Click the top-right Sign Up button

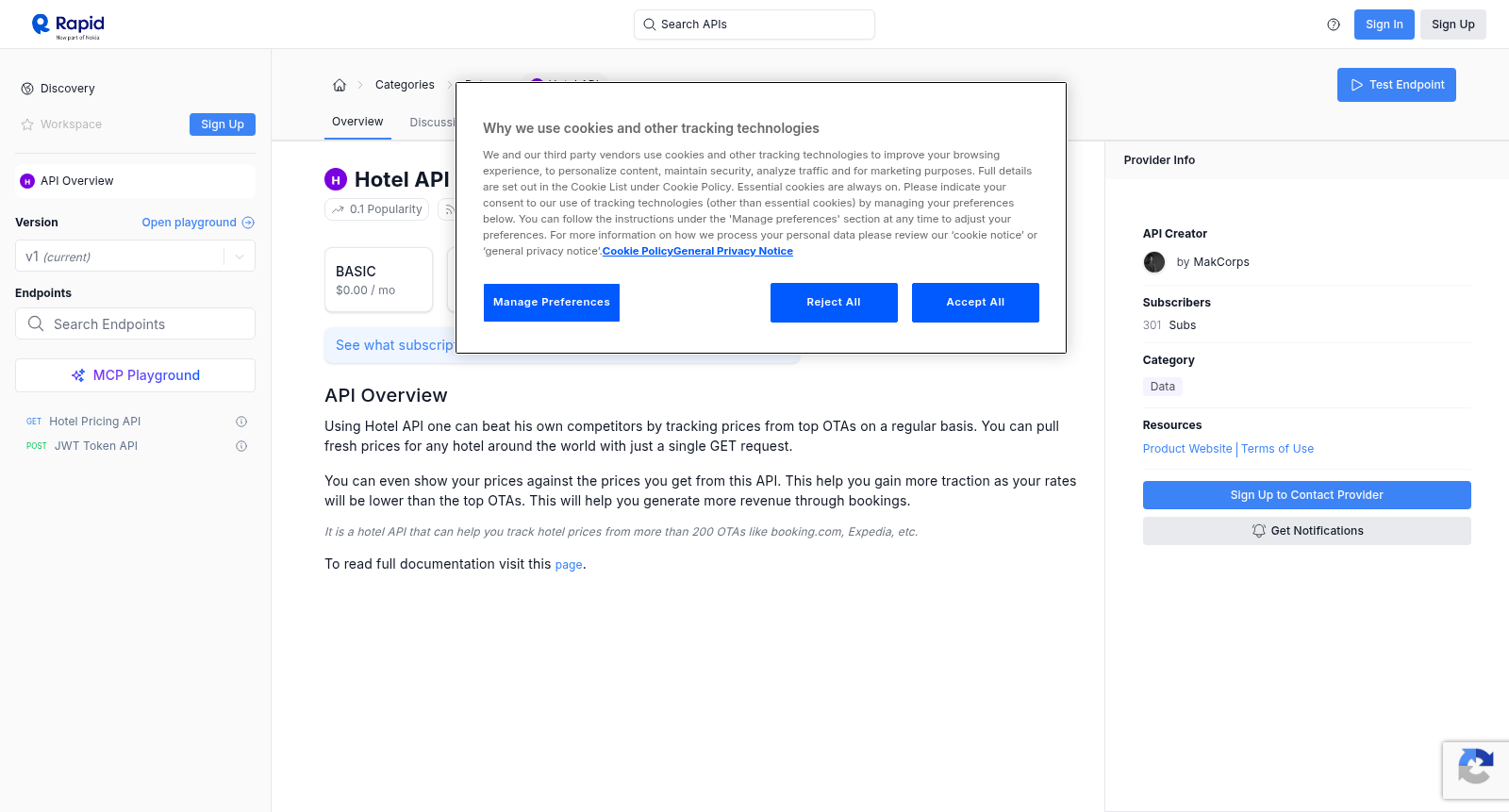coord(1452,25)
